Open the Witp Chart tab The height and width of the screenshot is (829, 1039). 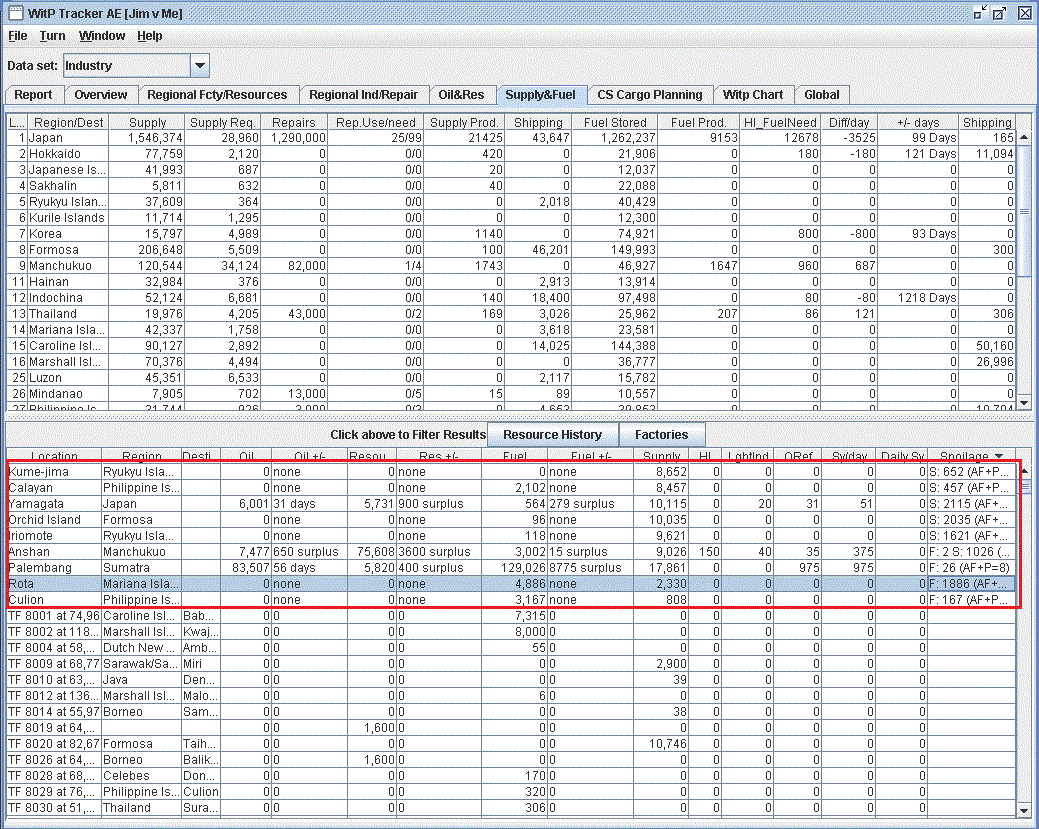click(753, 95)
